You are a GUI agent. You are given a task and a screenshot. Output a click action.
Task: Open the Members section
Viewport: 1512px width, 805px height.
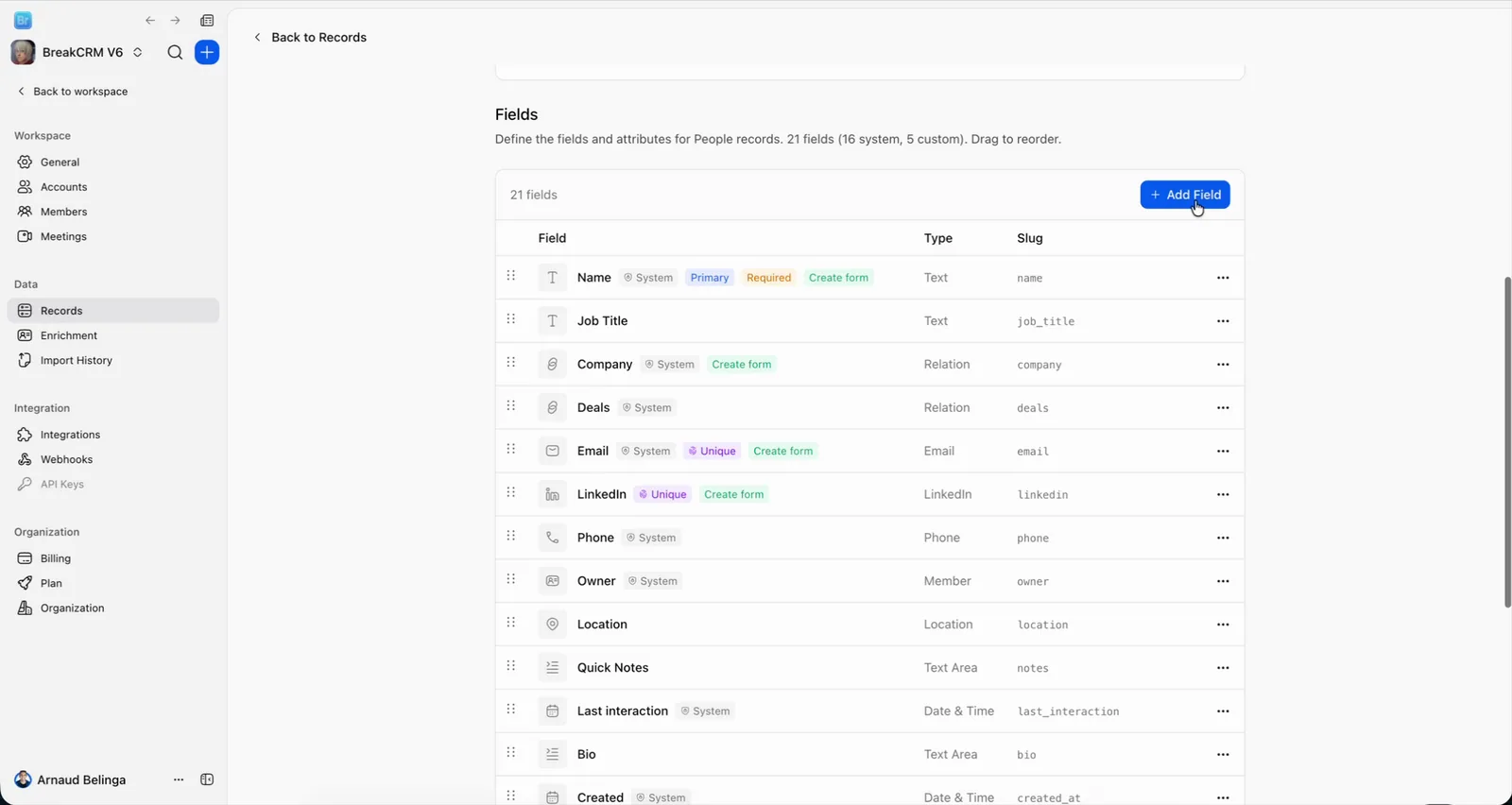pos(112,212)
